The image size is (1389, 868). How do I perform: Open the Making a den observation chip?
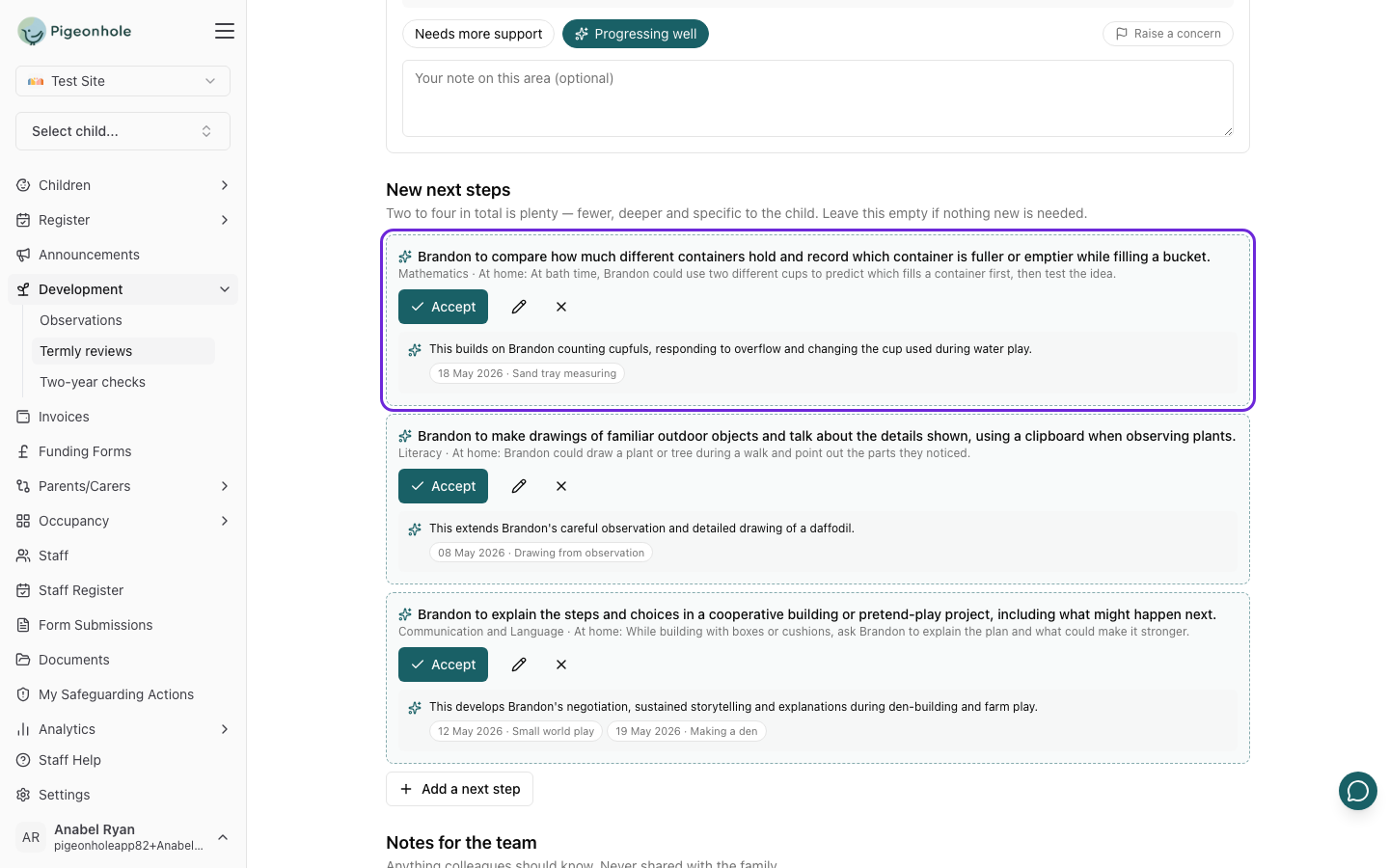tap(687, 731)
